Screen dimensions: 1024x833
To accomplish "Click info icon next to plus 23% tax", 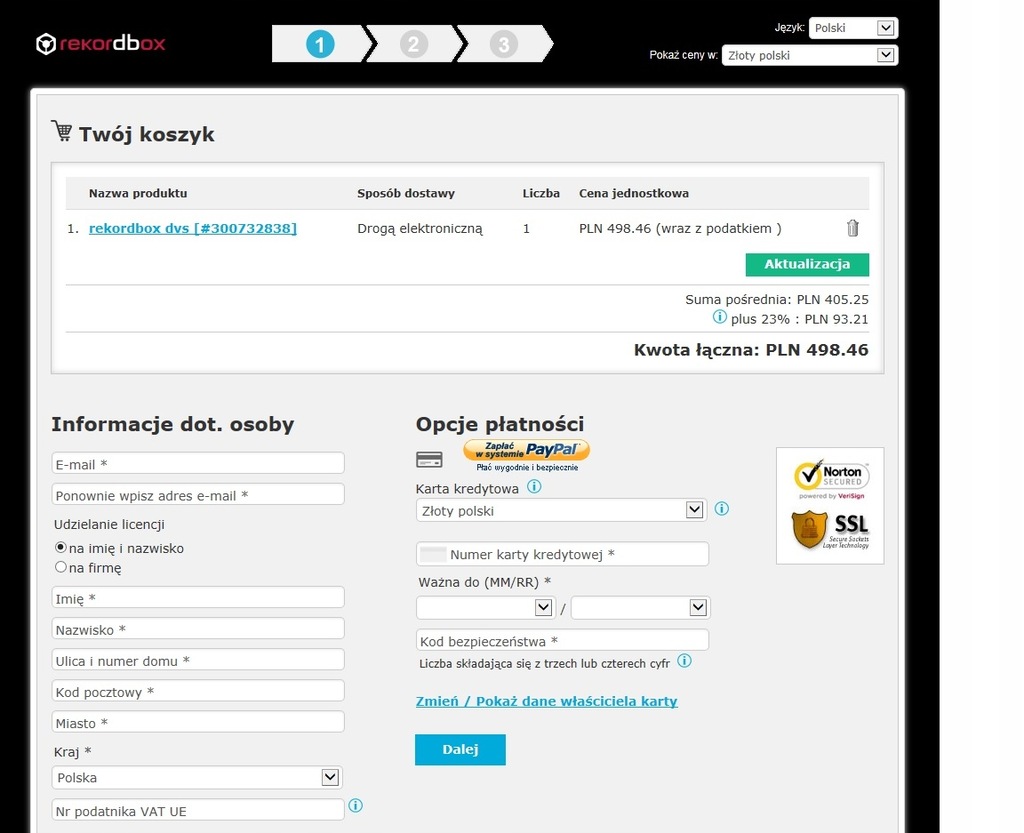I will click(x=719, y=317).
